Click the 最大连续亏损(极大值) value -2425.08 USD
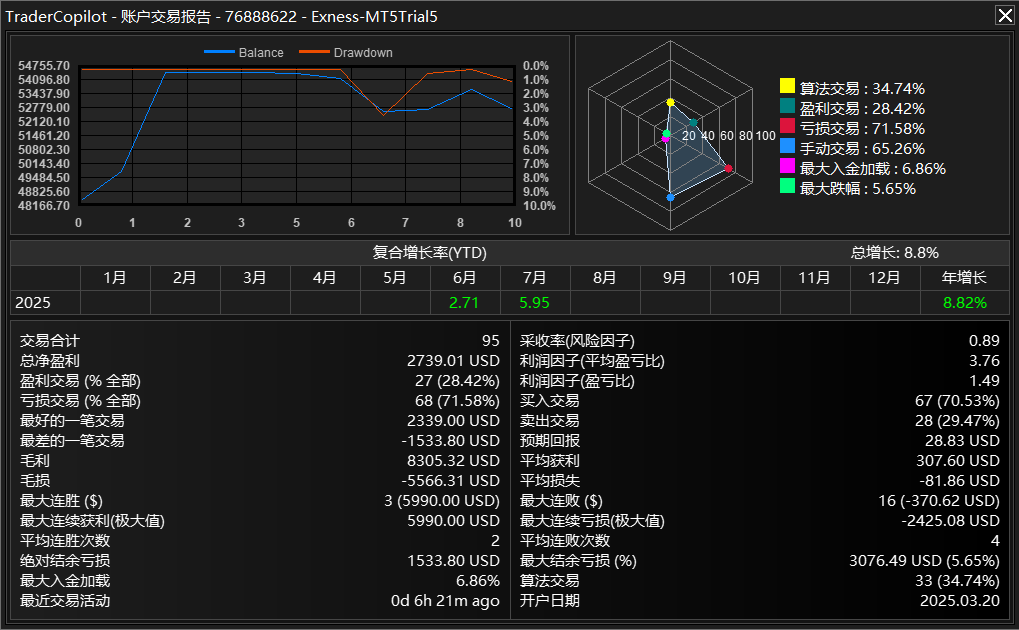This screenshot has width=1019, height=630. [950, 521]
